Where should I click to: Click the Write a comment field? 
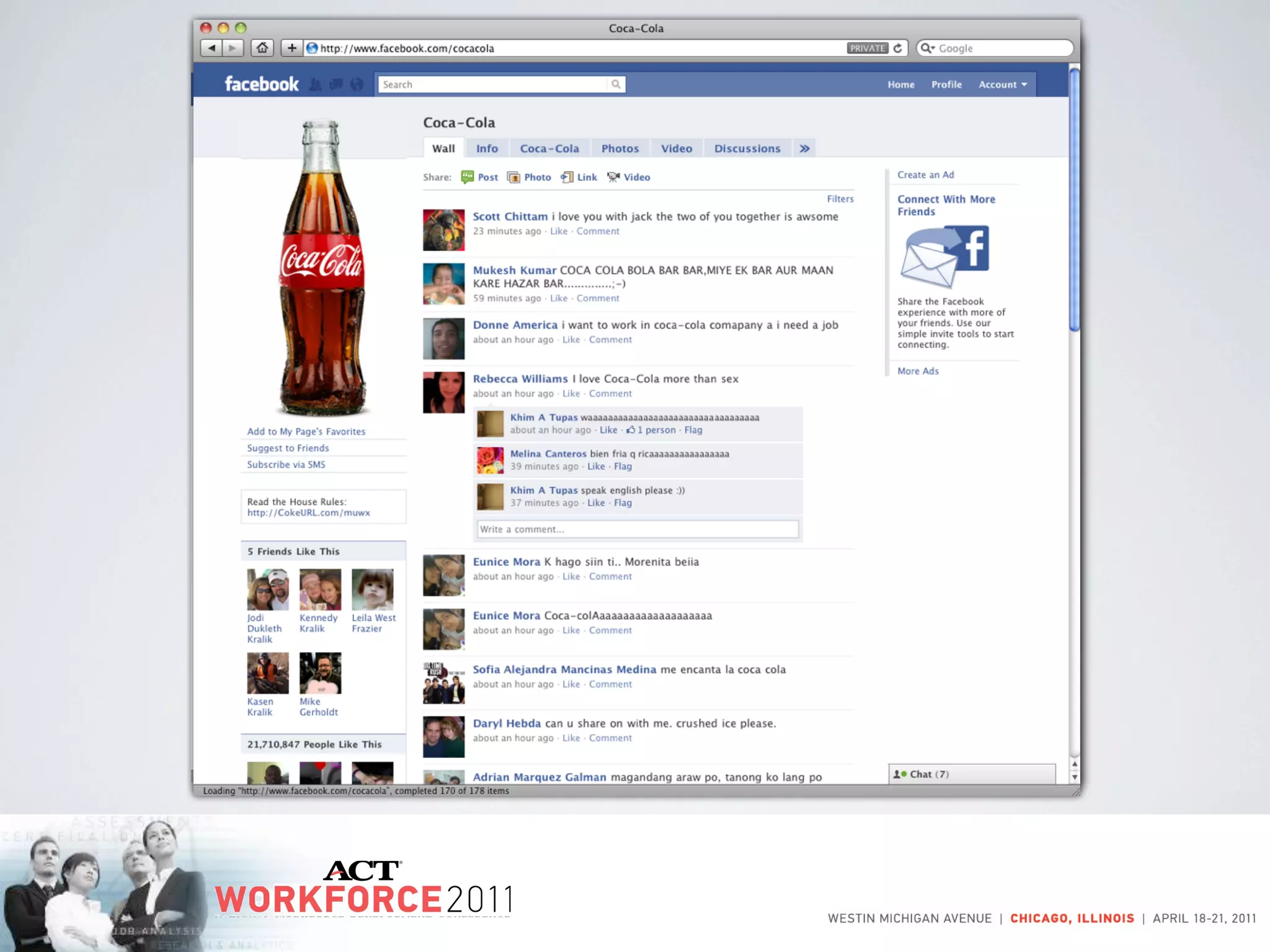[x=637, y=529]
